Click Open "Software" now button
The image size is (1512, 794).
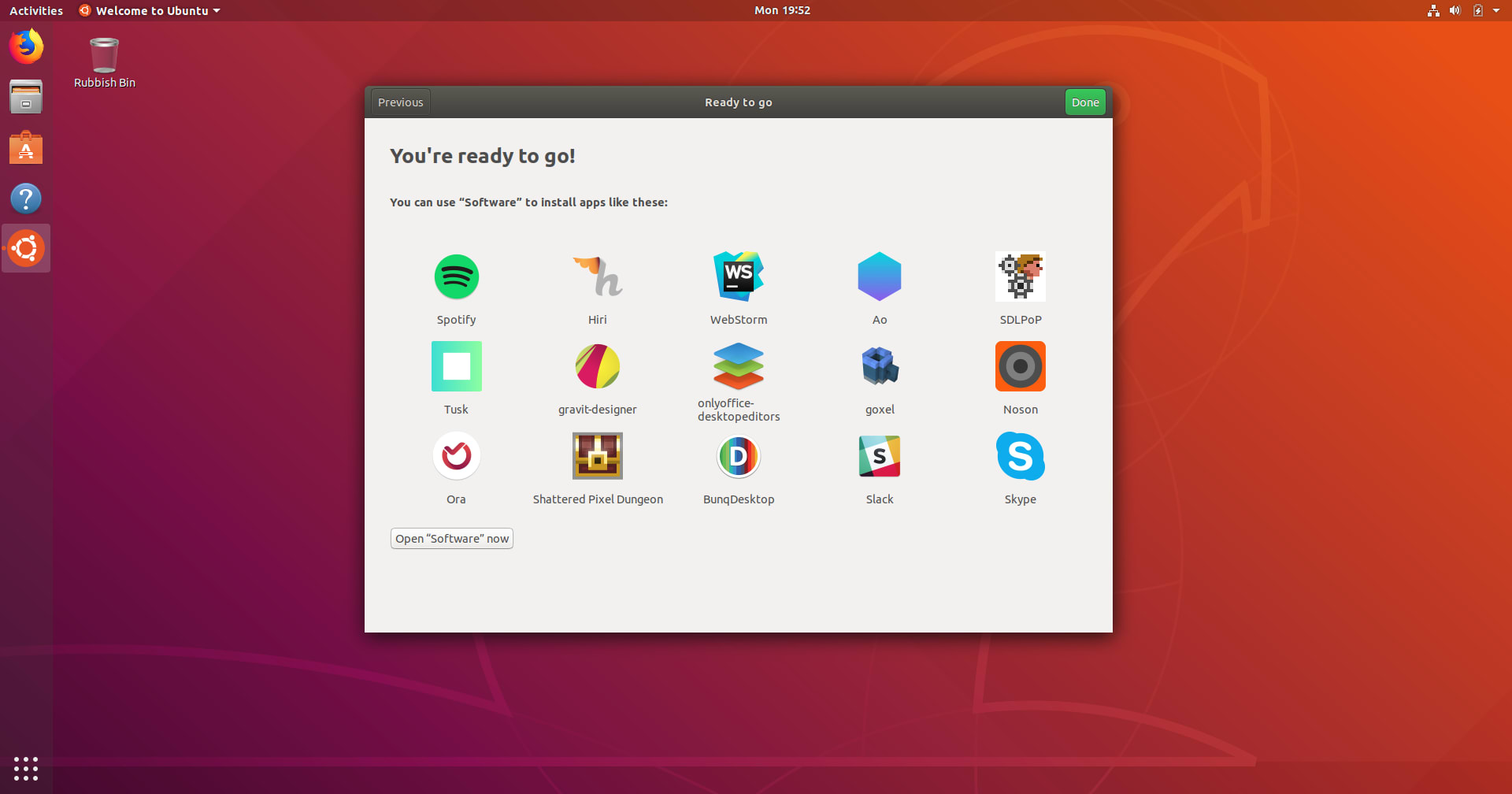(452, 539)
